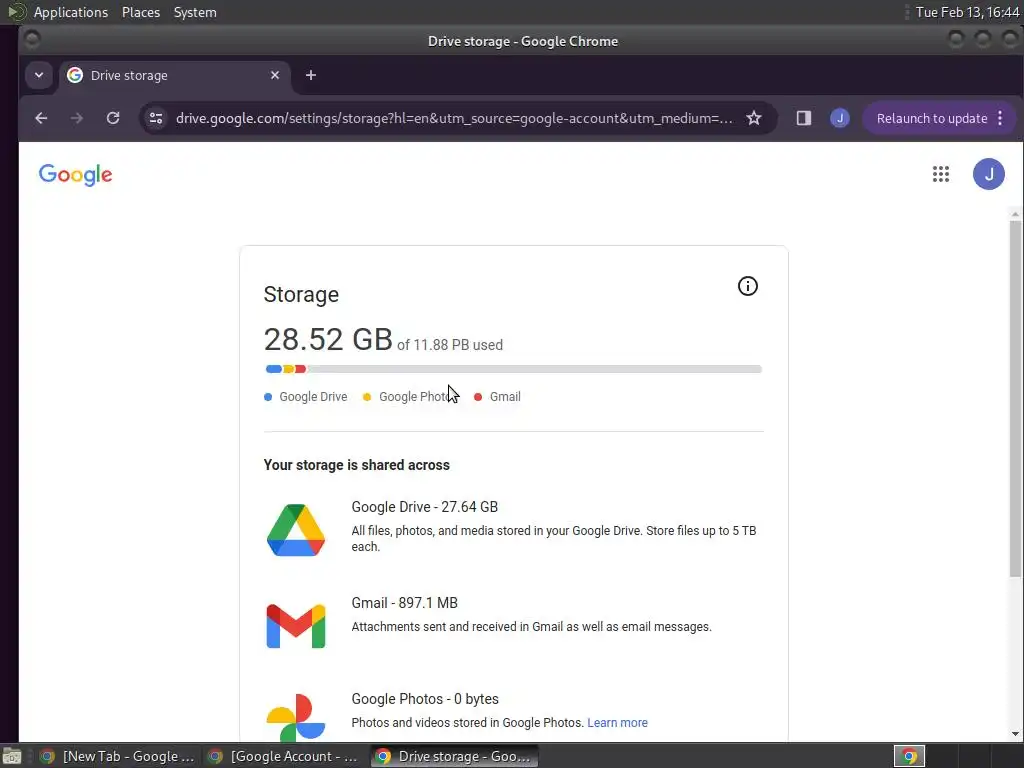The width and height of the screenshot is (1024, 768).
Task: Expand the tab search dropdown
Action: click(x=38, y=75)
